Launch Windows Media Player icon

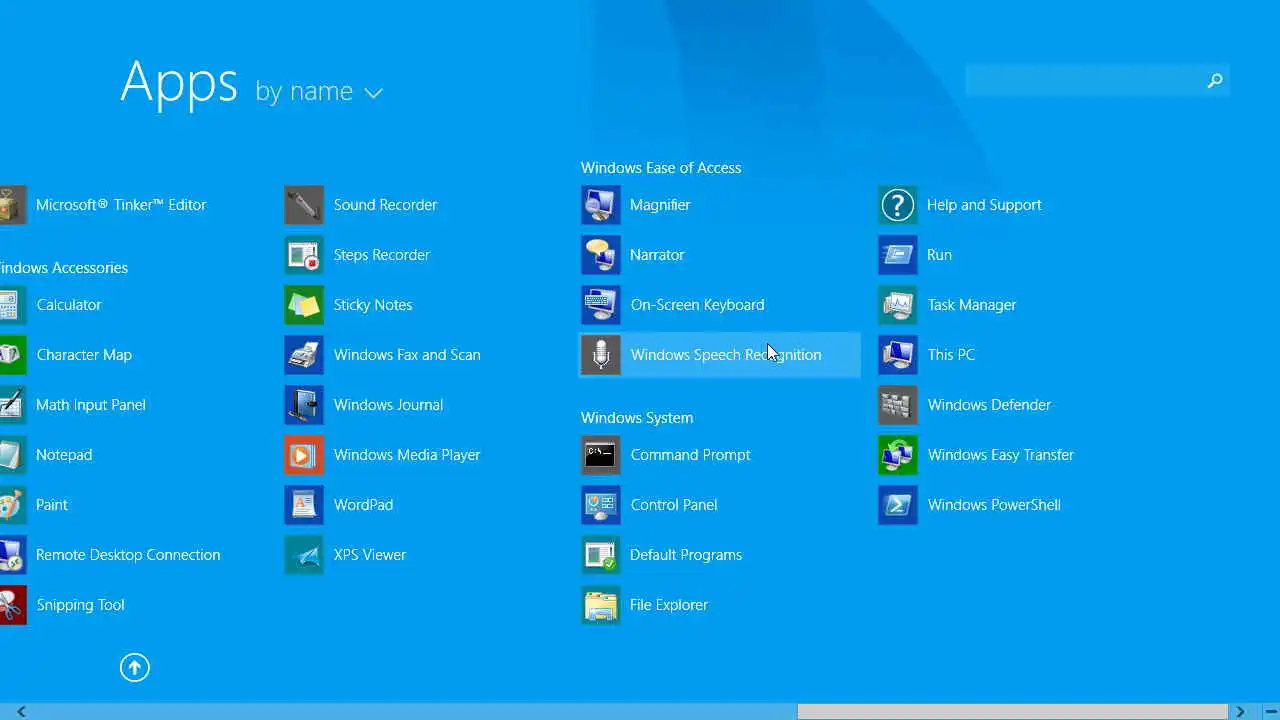[304, 455]
